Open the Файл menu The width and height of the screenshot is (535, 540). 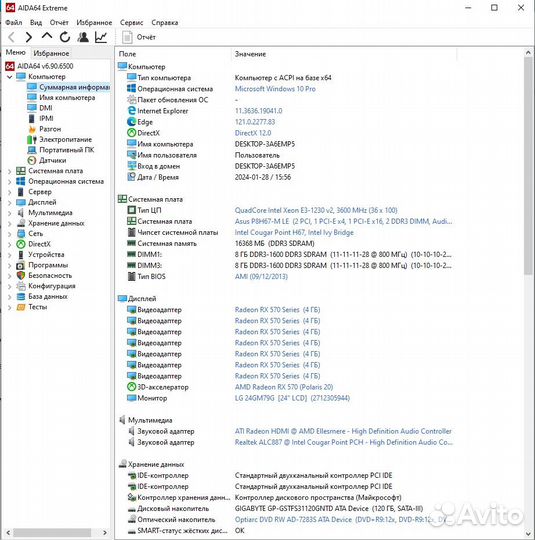point(14,23)
